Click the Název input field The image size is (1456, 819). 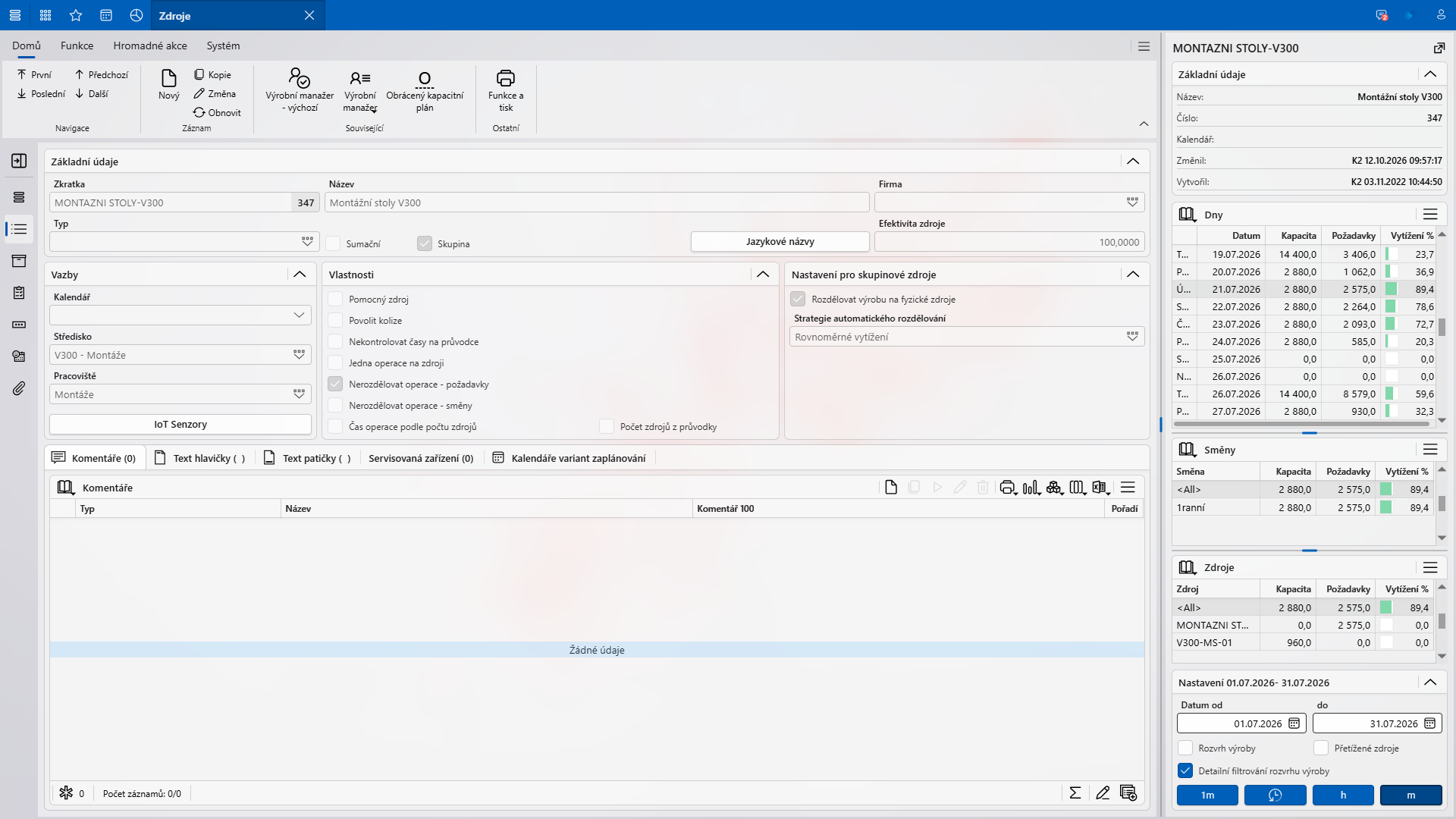(597, 202)
